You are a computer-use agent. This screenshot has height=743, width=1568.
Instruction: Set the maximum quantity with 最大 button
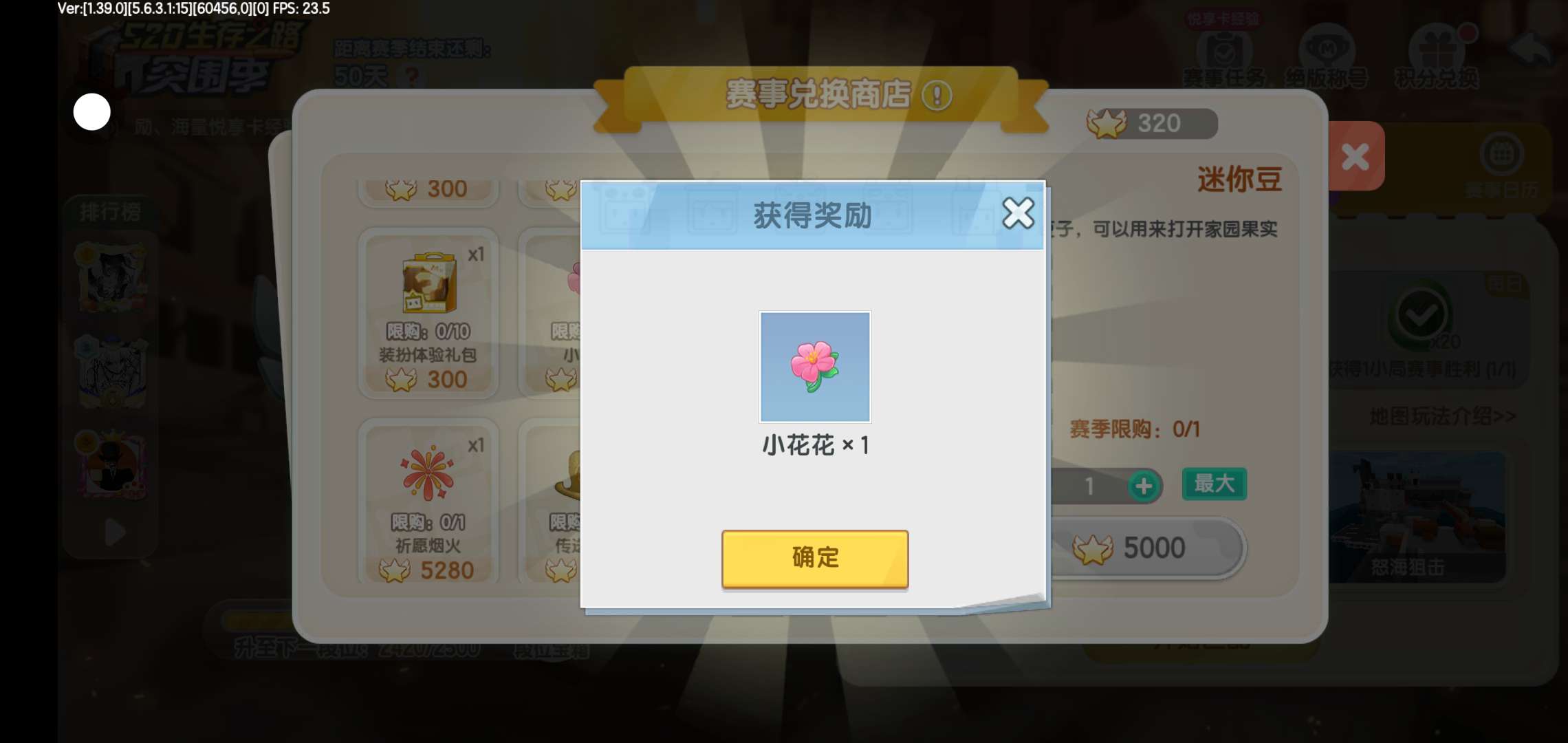[1214, 484]
